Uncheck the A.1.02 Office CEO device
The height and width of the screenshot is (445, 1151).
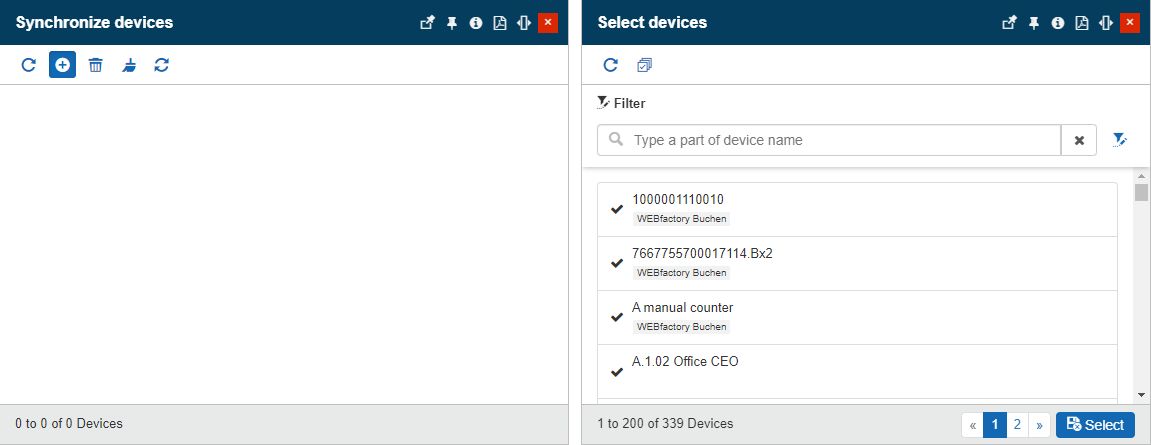(617, 371)
